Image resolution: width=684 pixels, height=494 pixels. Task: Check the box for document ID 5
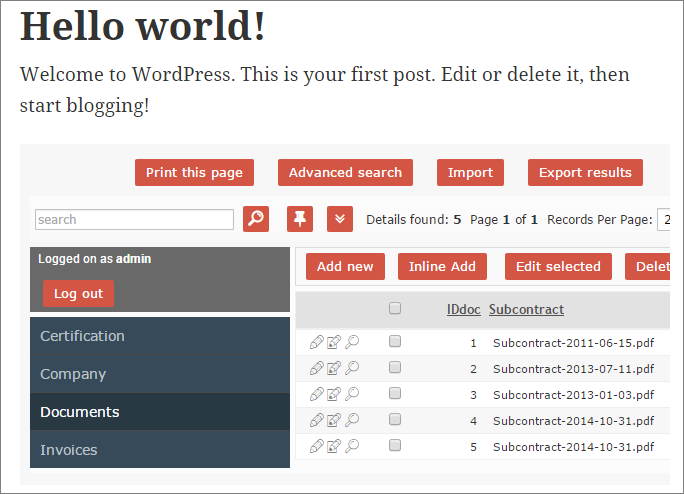pyautogui.click(x=395, y=446)
